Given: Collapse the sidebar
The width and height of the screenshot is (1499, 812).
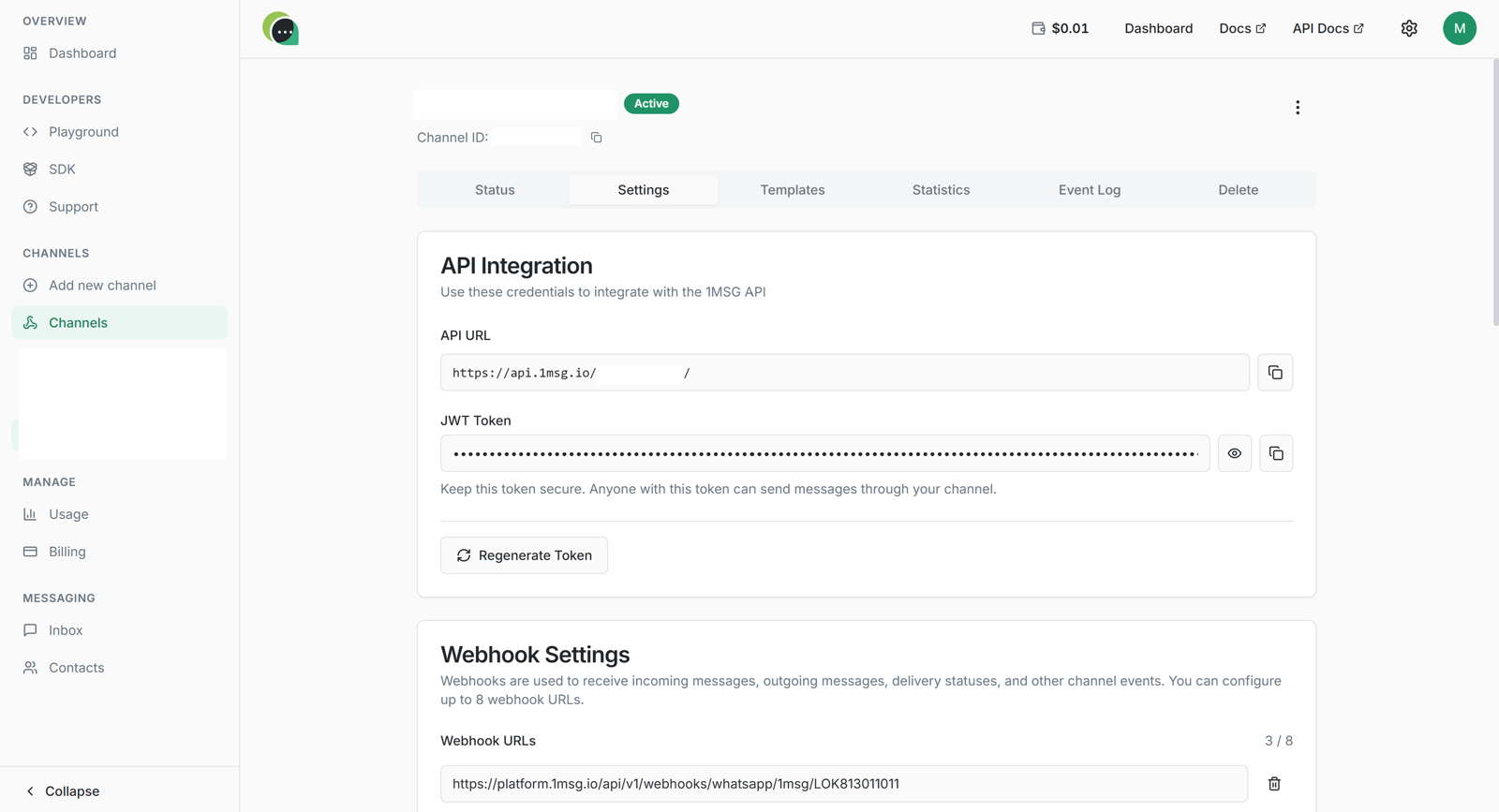Looking at the screenshot, I should (62, 791).
